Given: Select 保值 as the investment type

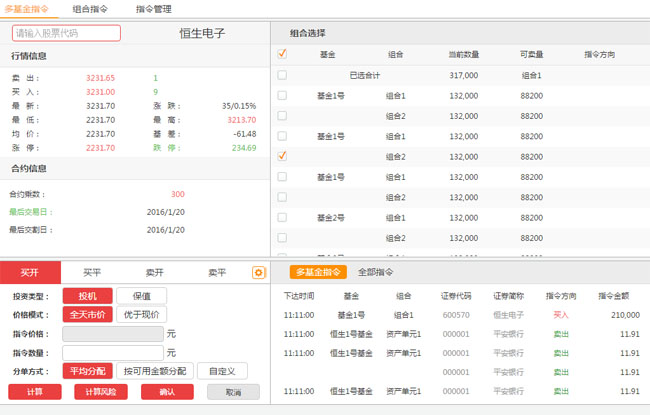Looking at the screenshot, I should (141, 296).
